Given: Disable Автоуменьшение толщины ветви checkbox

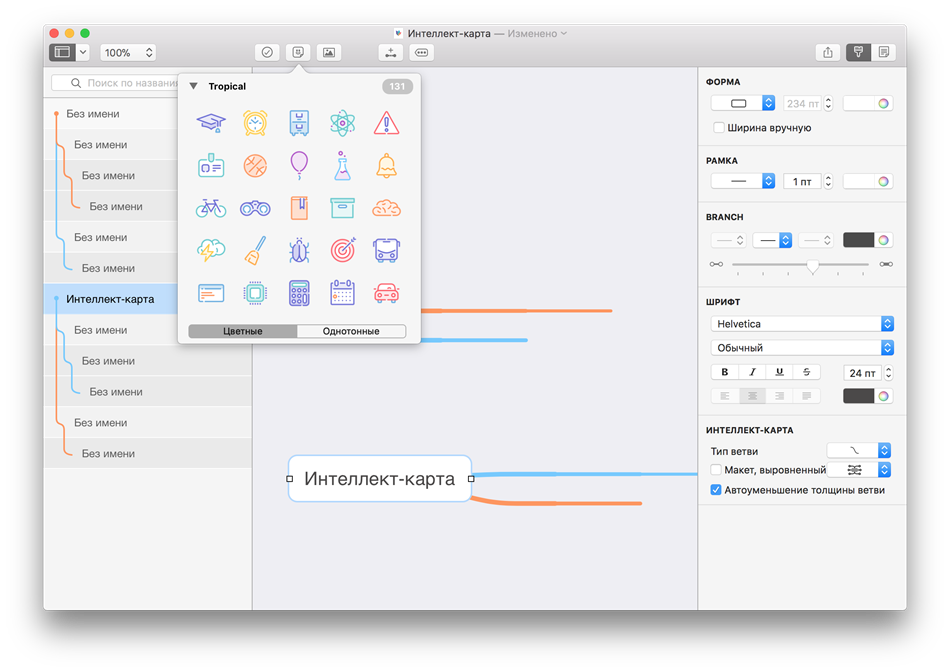Looking at the screenshot, I should pyautogui.click(x=716, y=490).
